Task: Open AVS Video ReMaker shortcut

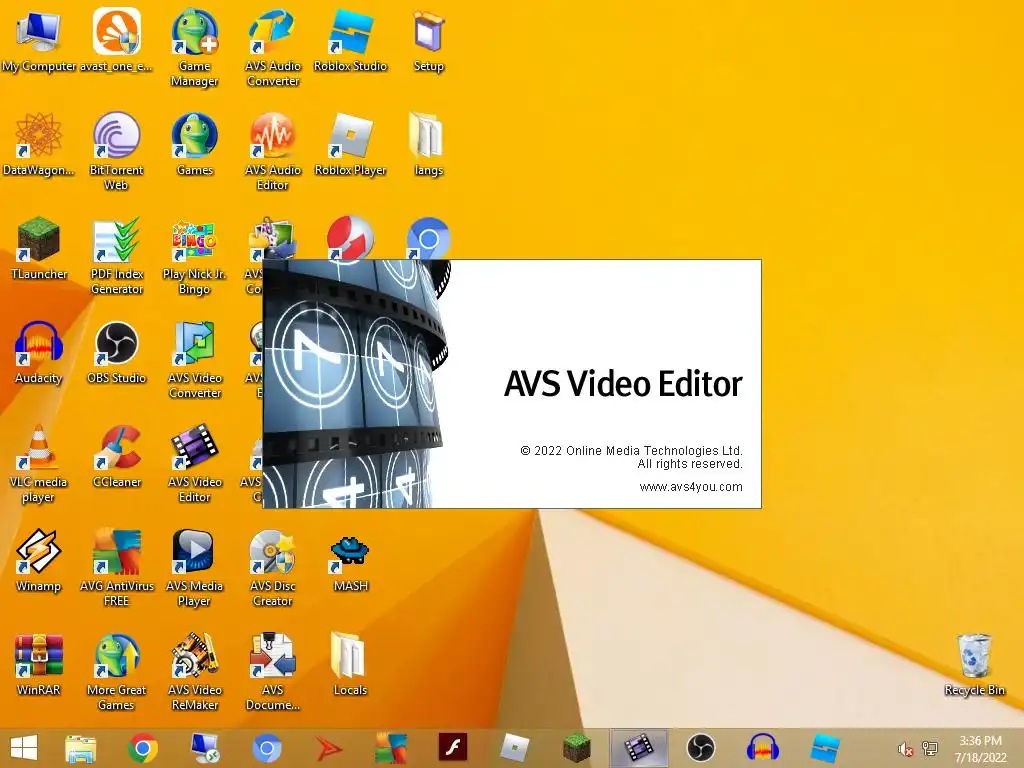Action: [195, 671]
